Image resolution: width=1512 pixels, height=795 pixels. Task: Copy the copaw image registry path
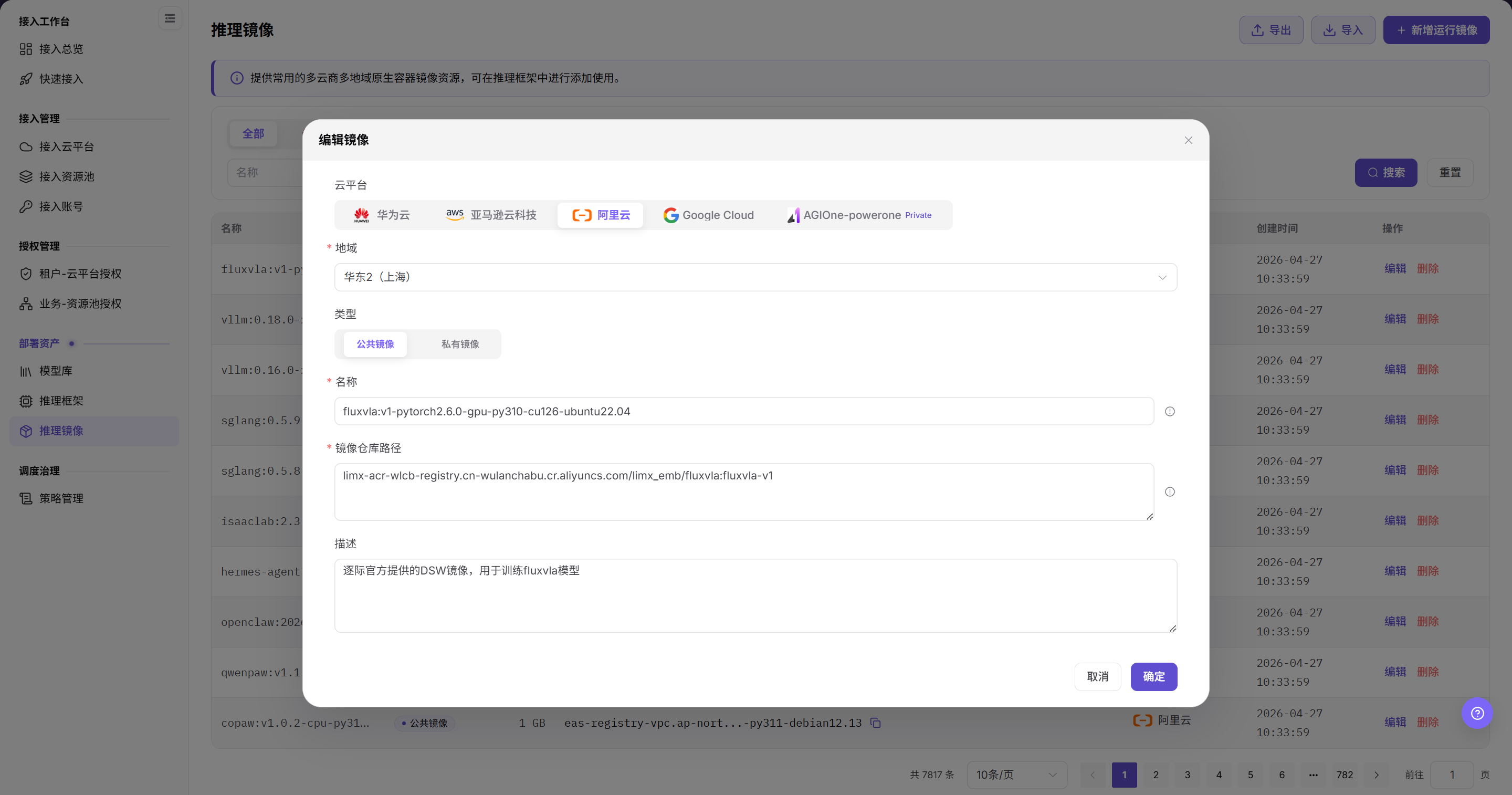(875, 723)
